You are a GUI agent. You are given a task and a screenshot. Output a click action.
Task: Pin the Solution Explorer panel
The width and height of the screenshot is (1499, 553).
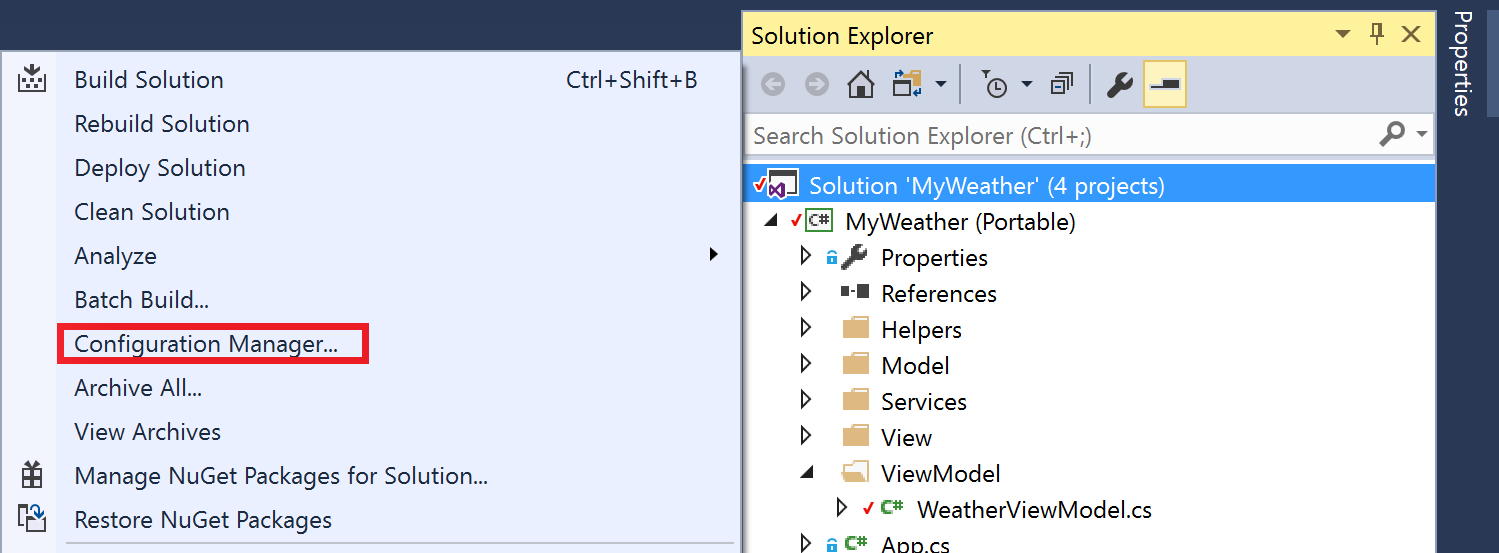(1377, 35)
